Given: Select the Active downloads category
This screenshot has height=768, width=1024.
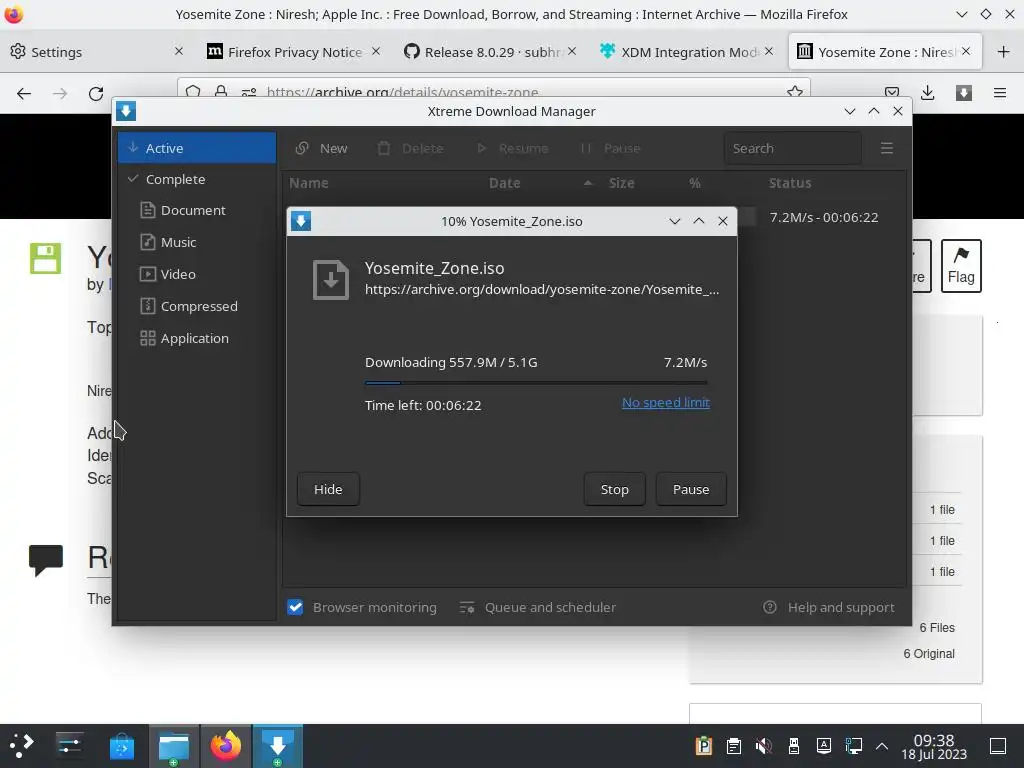Looking at the screenshot, I should click(x=197, y=148).
